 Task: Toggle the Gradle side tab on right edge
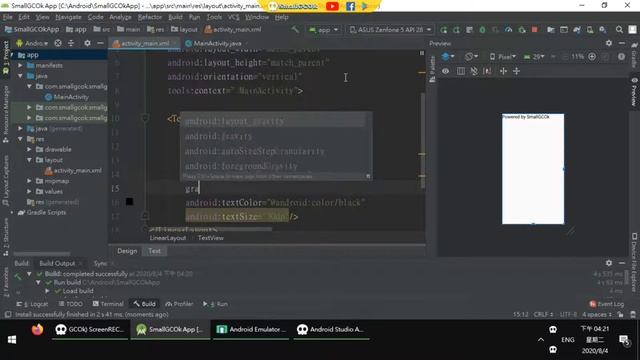(634, 55)
